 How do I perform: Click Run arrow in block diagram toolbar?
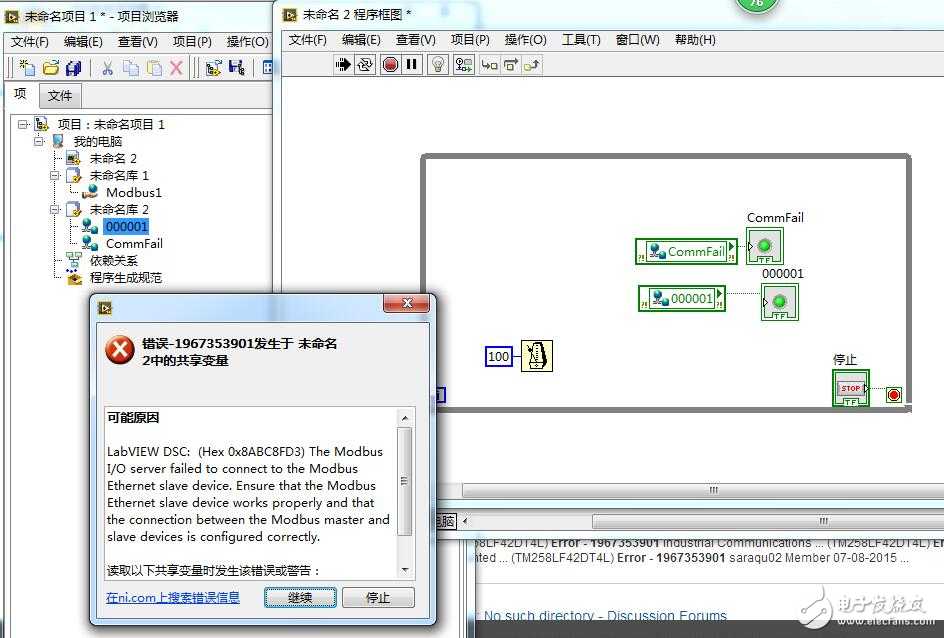[343, 64]
